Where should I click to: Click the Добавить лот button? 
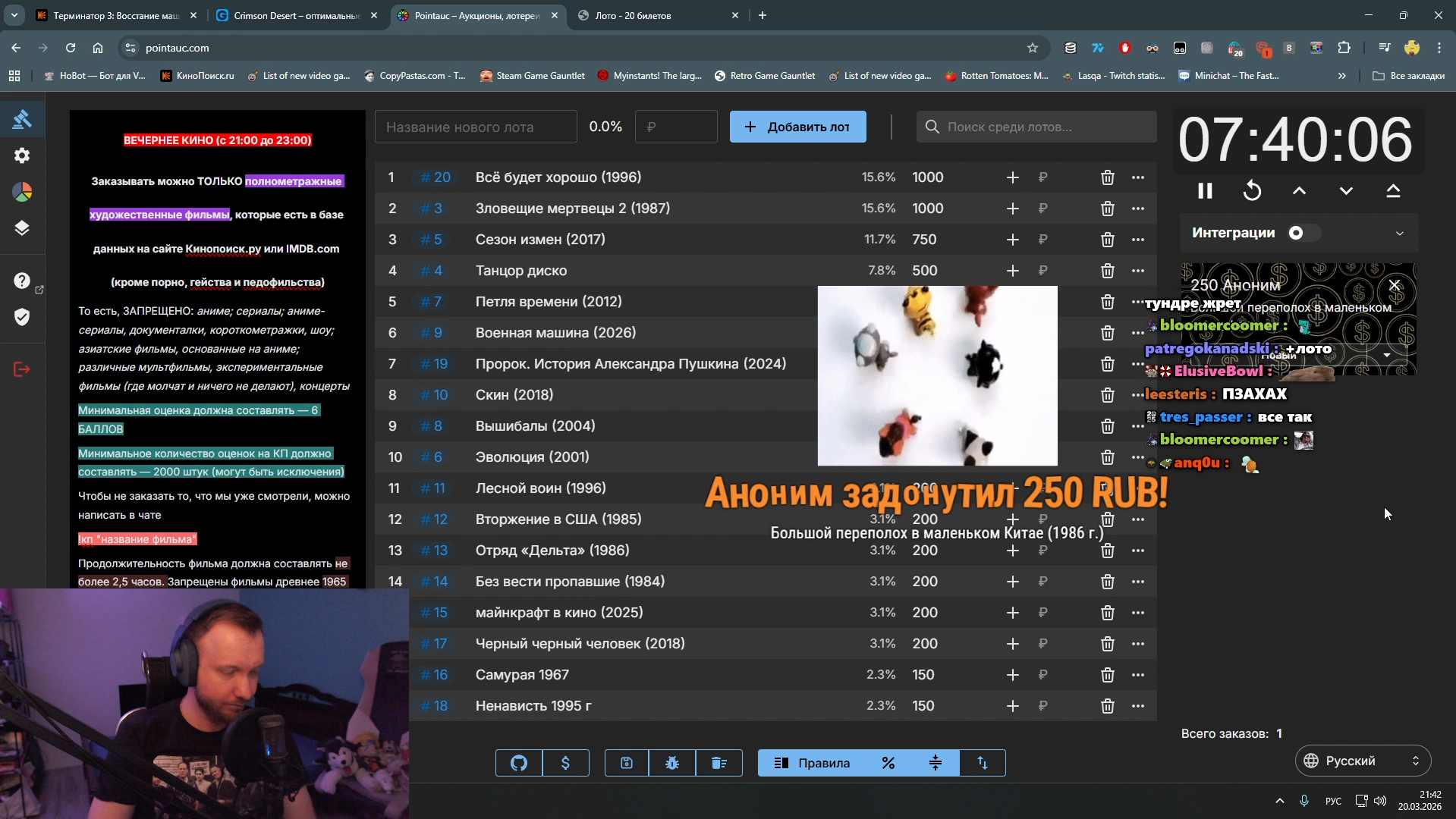click(x=797, y=127)
